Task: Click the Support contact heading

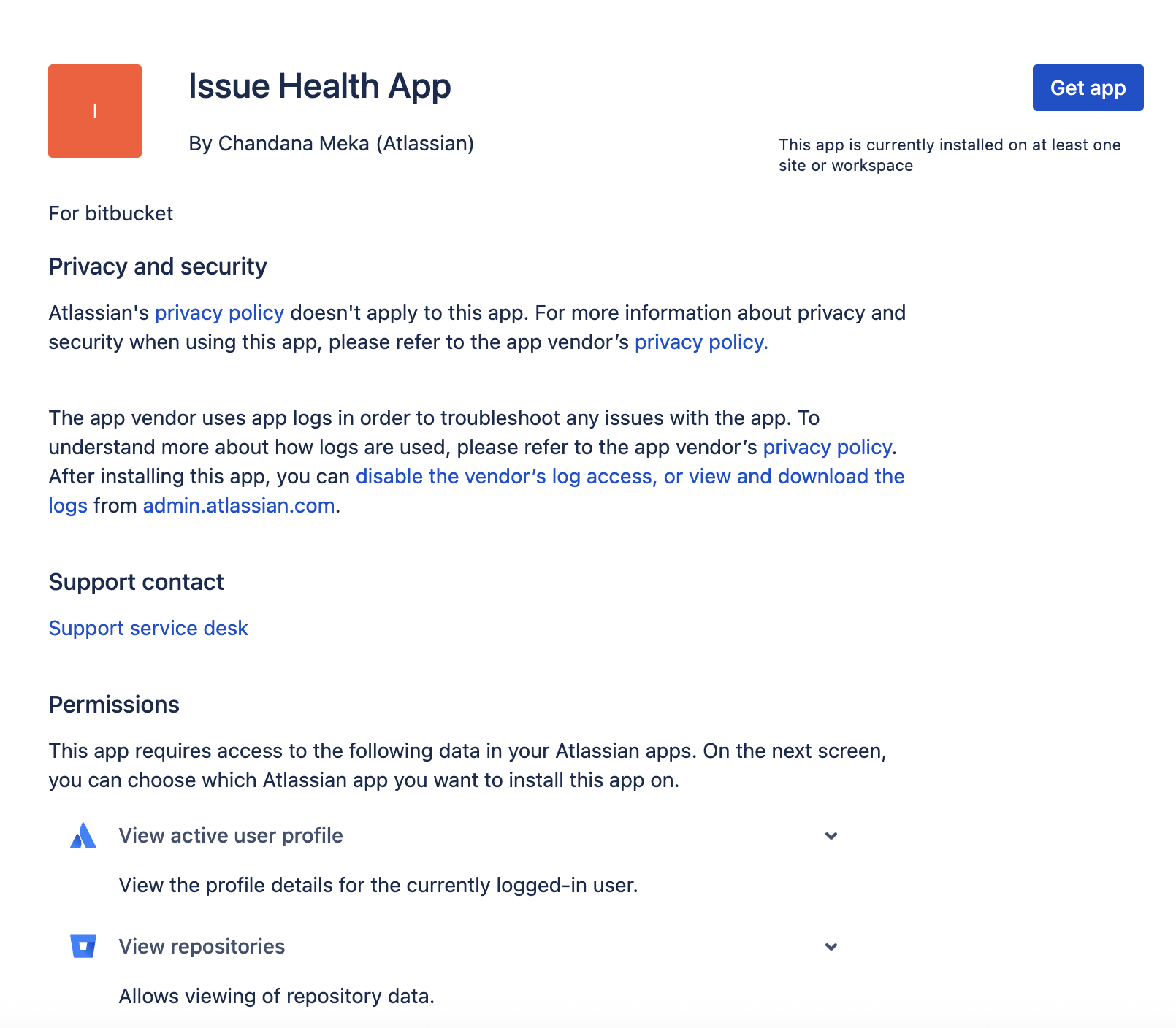Action: point(136,582)
